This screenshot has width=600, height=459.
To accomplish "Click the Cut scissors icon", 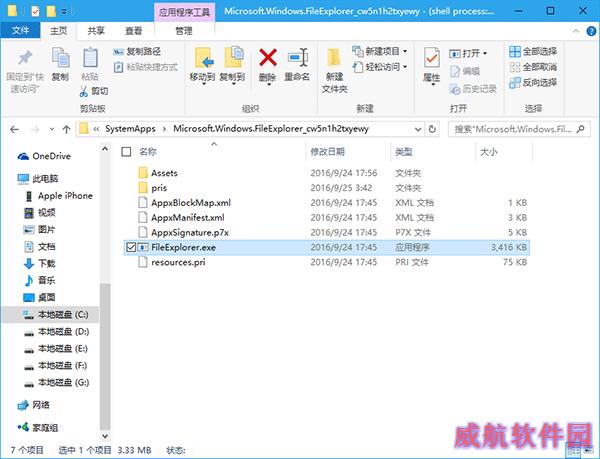I will tap(84, 91).
